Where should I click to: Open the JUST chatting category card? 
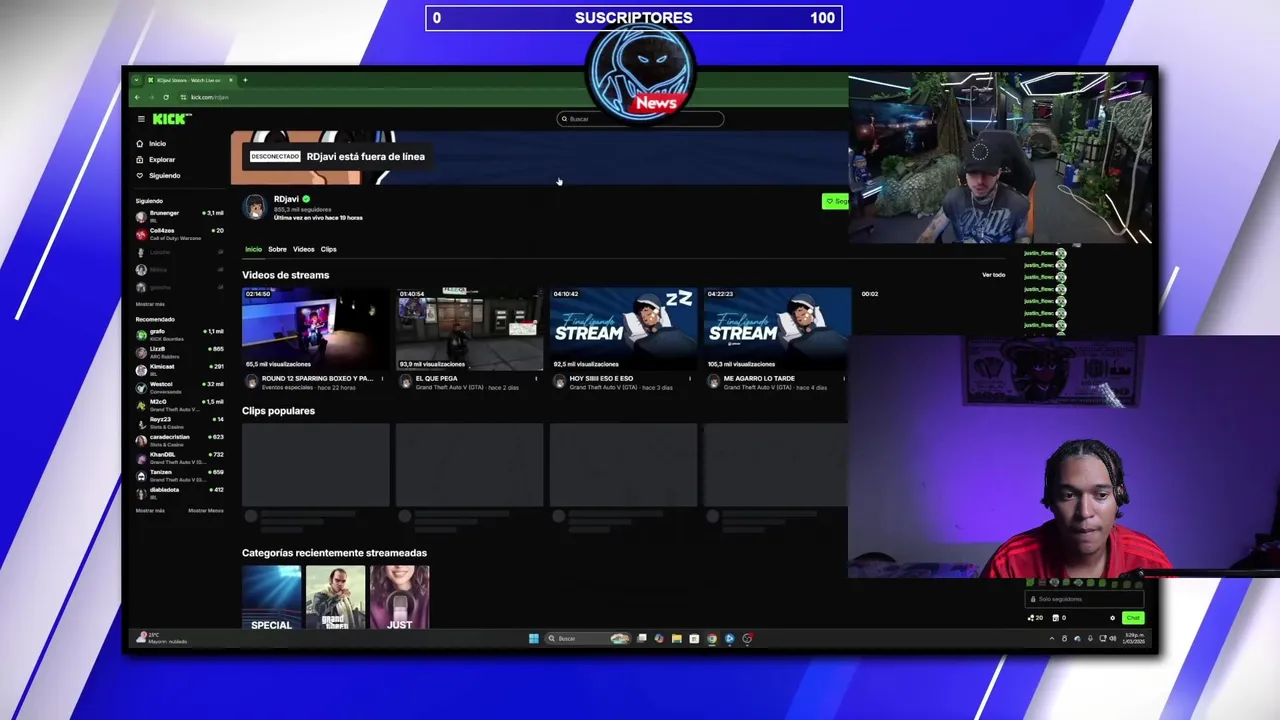399,598
